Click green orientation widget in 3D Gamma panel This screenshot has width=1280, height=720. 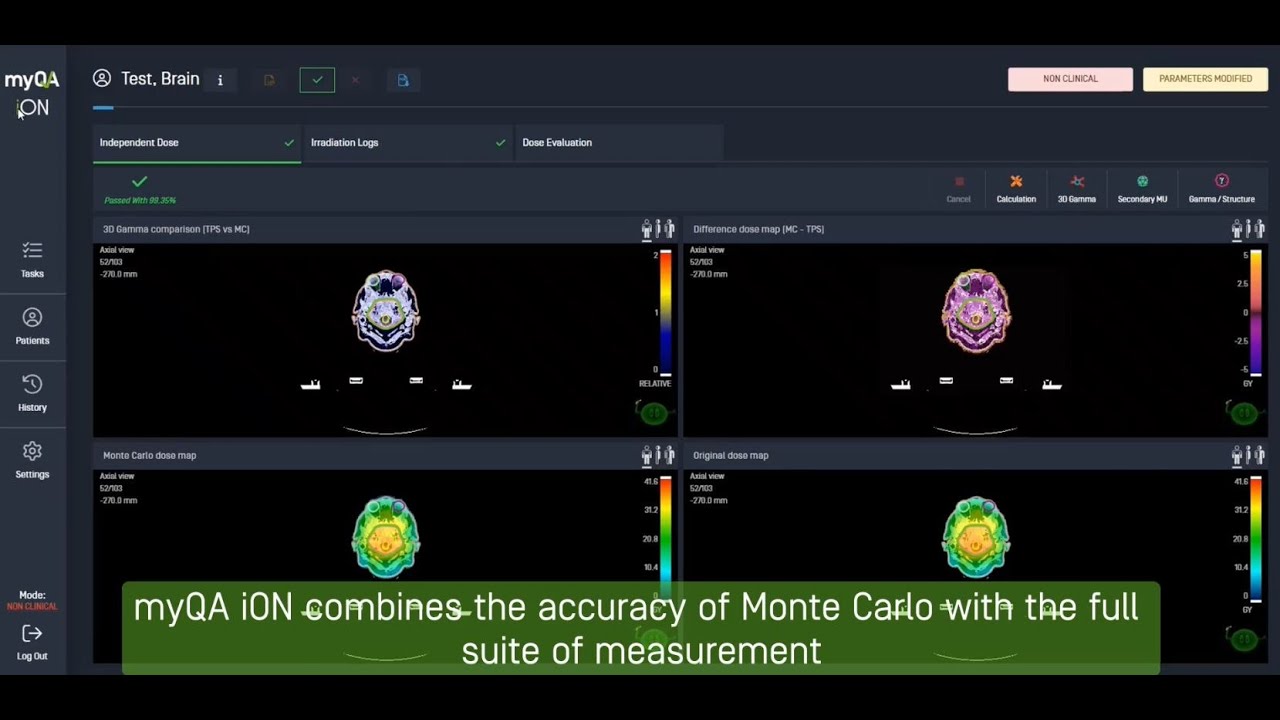click(653, 412)
